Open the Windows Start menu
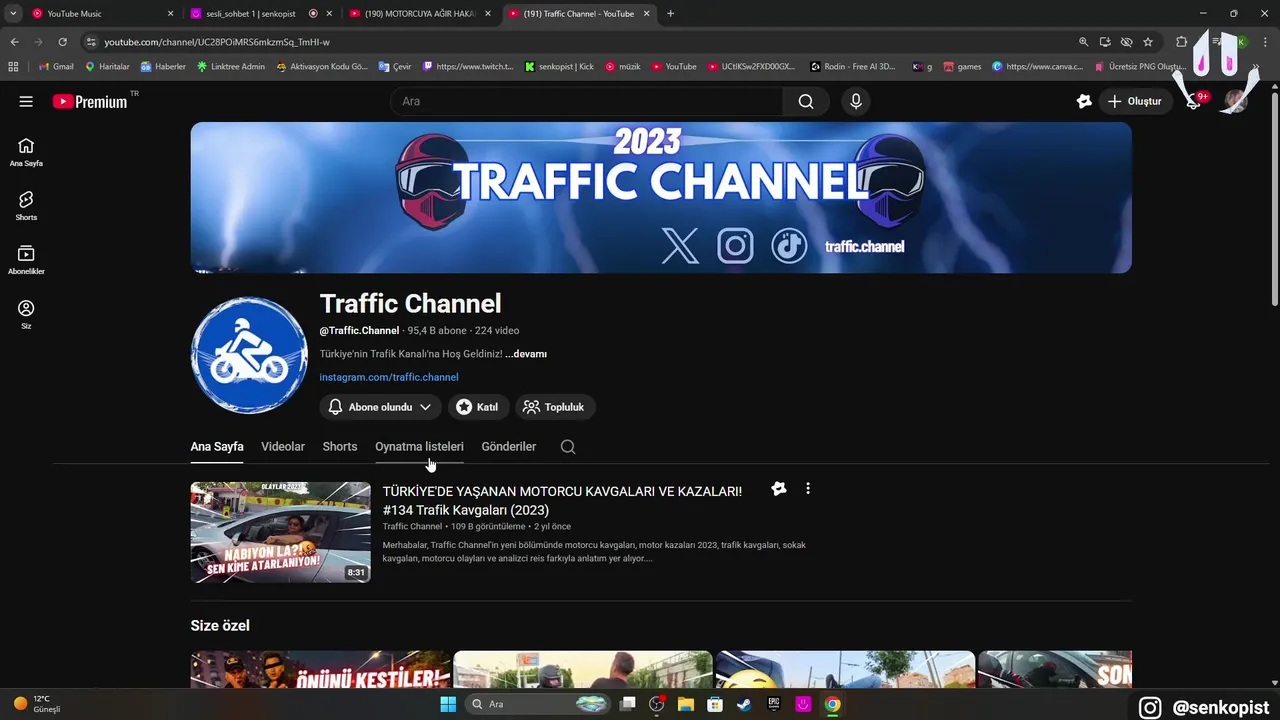This screenshot has width=1280, height=720. pos(448,704)
